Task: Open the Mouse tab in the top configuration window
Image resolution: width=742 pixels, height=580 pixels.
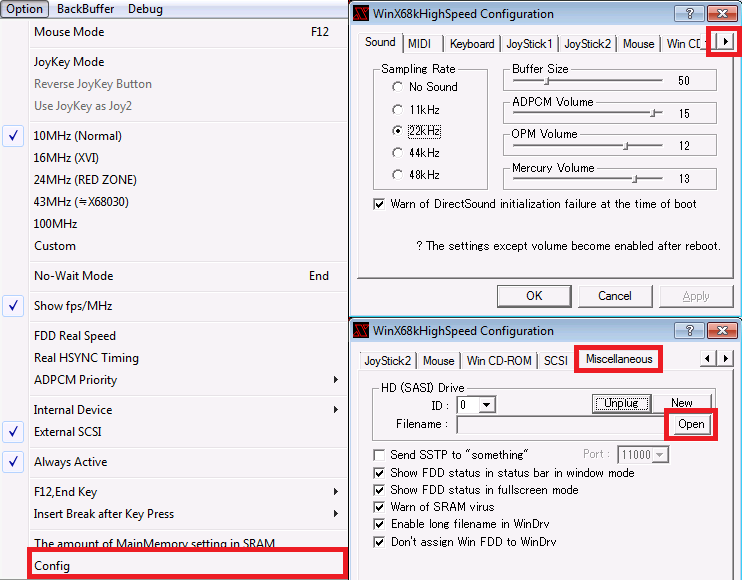Action: point(638,44)
